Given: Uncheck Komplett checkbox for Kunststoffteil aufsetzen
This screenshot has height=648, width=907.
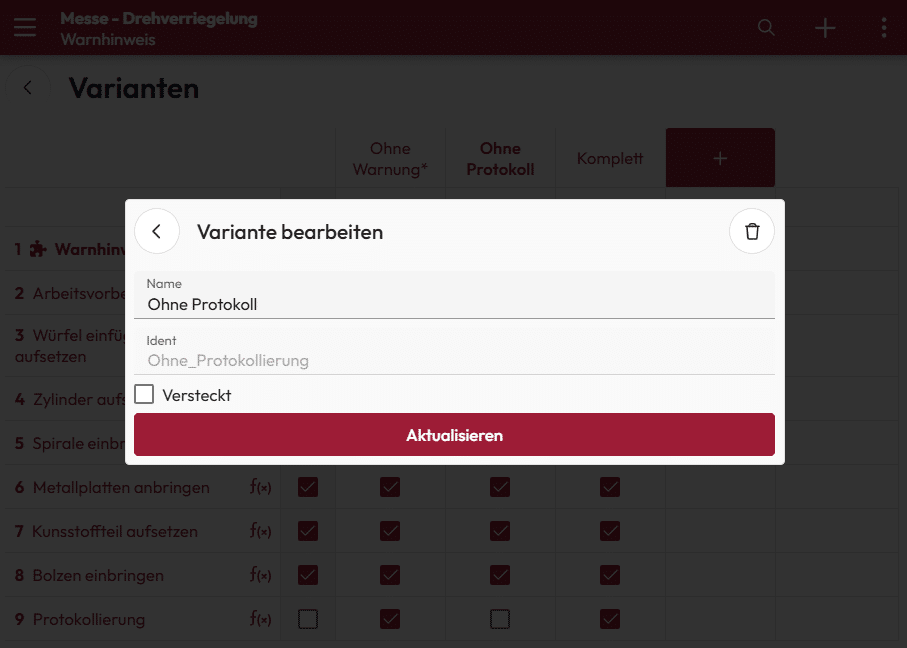Looking at the screenshot, I should click(610, 531).
